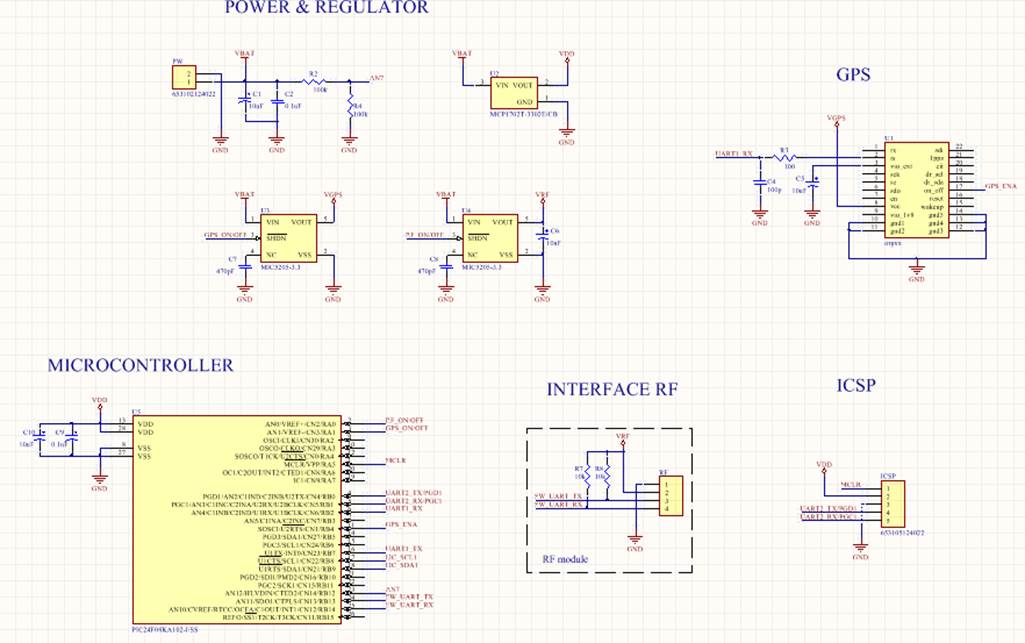Click the U2 MCP1702T regulator block
This screenshot has width=1025, height=643.
514,92
